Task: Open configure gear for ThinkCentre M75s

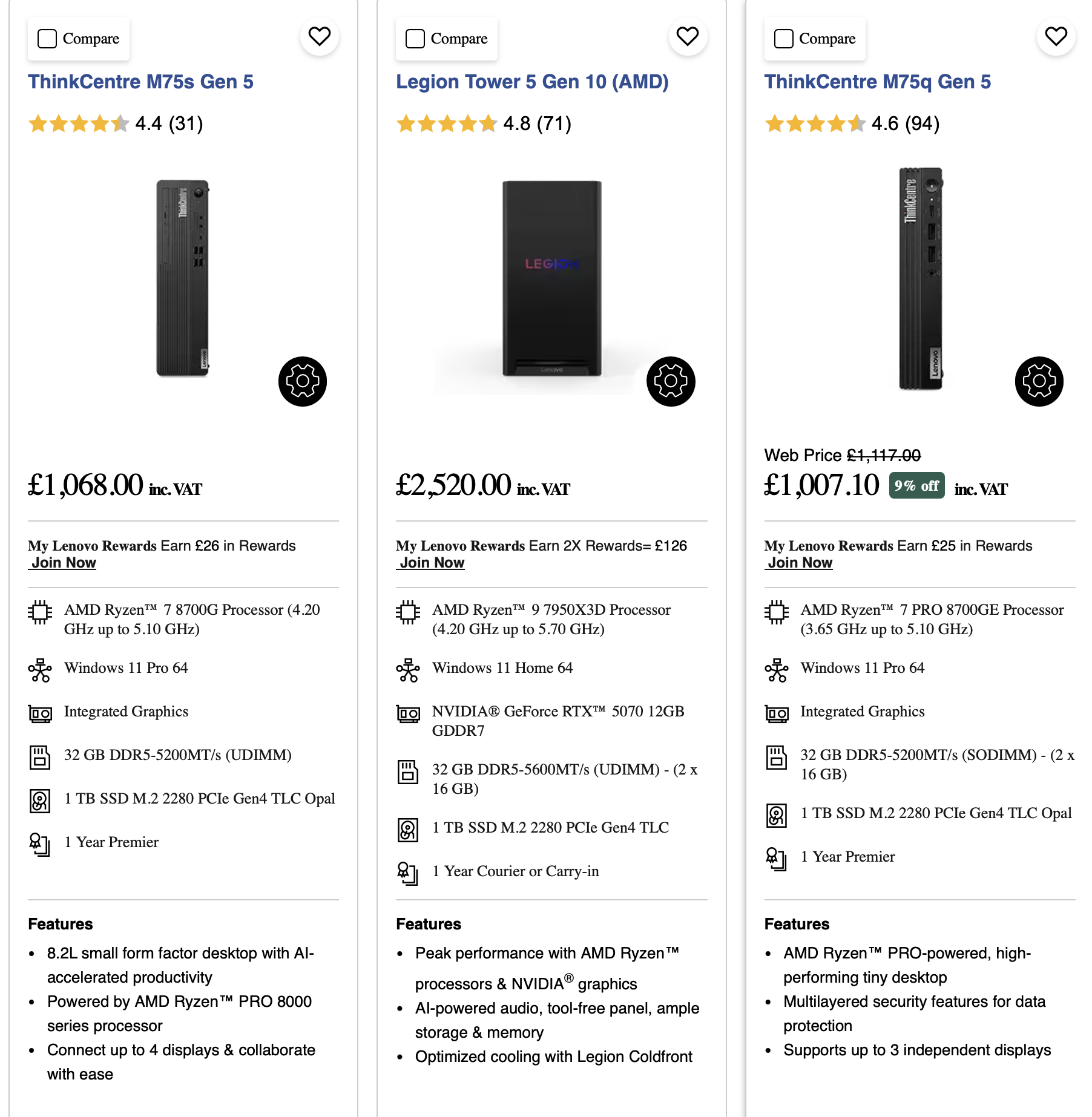Action: (x=303, y=381)
